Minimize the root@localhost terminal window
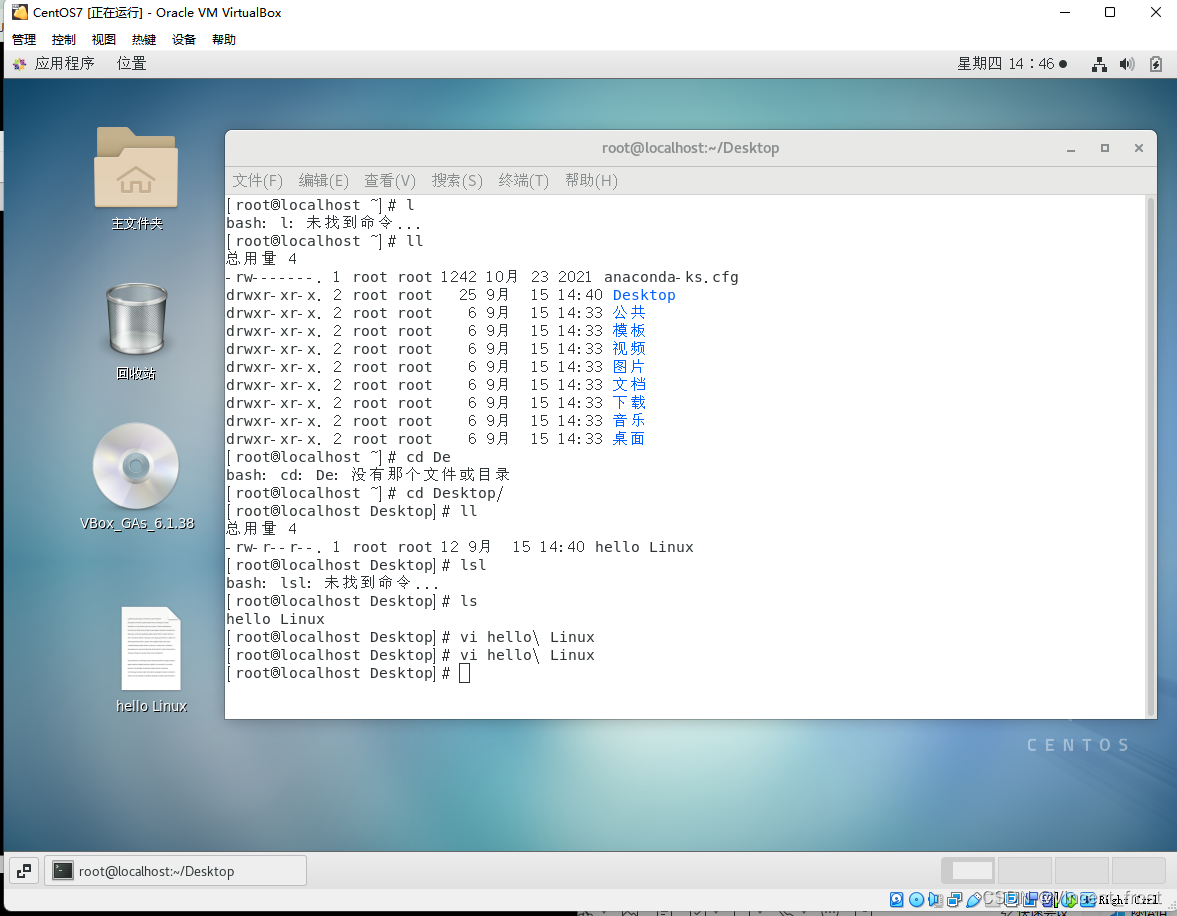Viewport: 1177px width, 916px height. [x=1071, y=149]
